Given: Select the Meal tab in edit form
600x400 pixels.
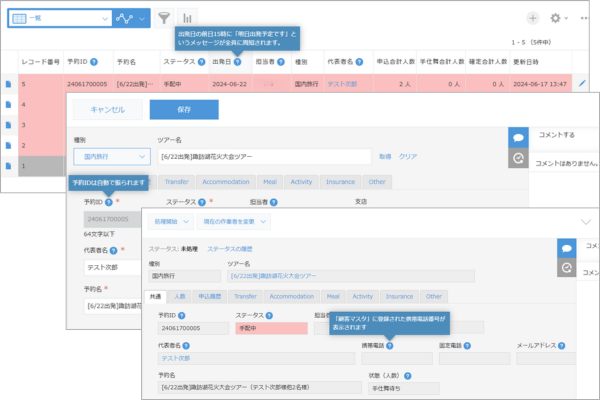Looking at the screenshot, I should (x=270, y=182).
